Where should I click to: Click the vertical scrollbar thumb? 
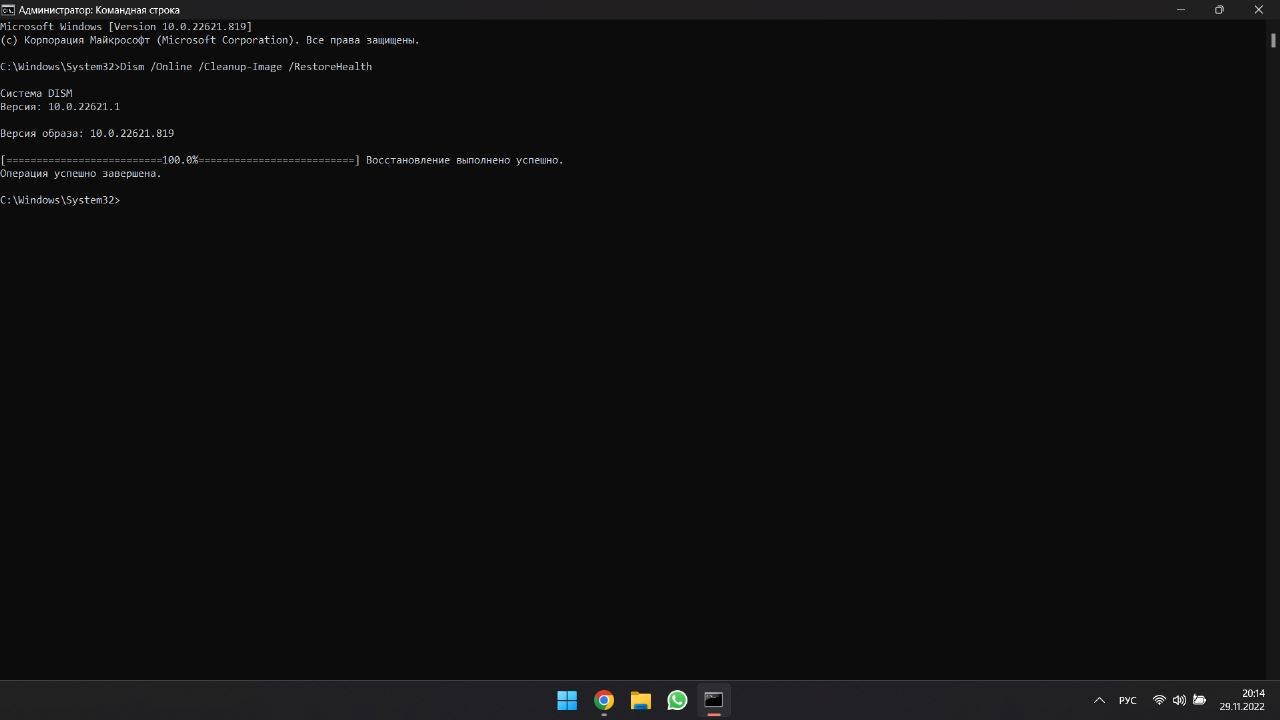click(1273, 40)
